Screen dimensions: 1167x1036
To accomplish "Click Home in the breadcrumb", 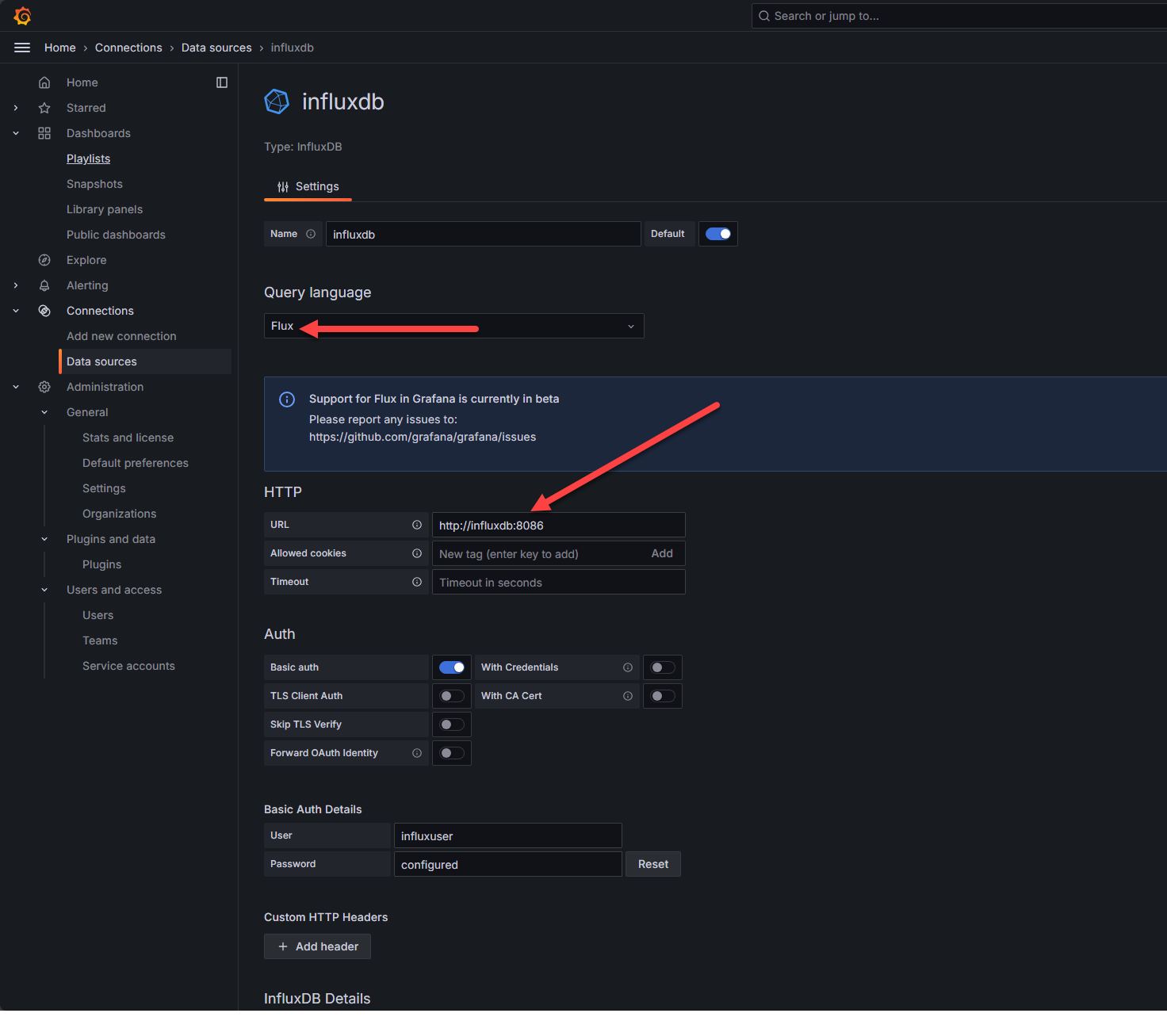I will point(60,48).
